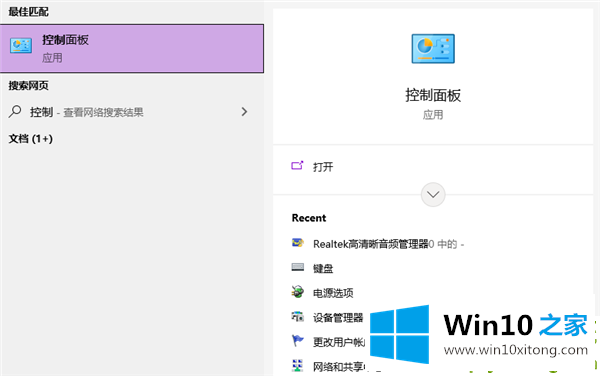This screenshot has width=600, height=376.
Task: Open recent 电源选项 entry
Action: pos(333,293)
